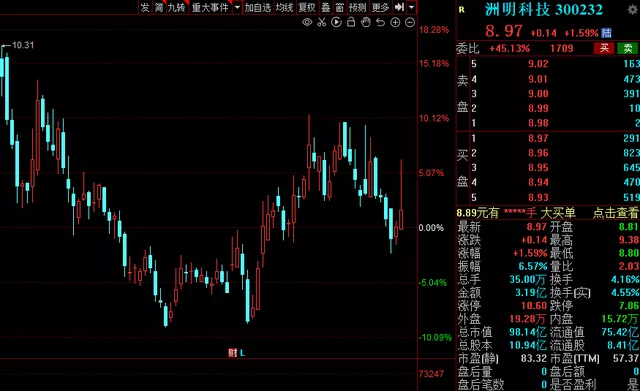Click the red 买 buy button
Screen dimensions: 640x391
click(x=604, y=48)
